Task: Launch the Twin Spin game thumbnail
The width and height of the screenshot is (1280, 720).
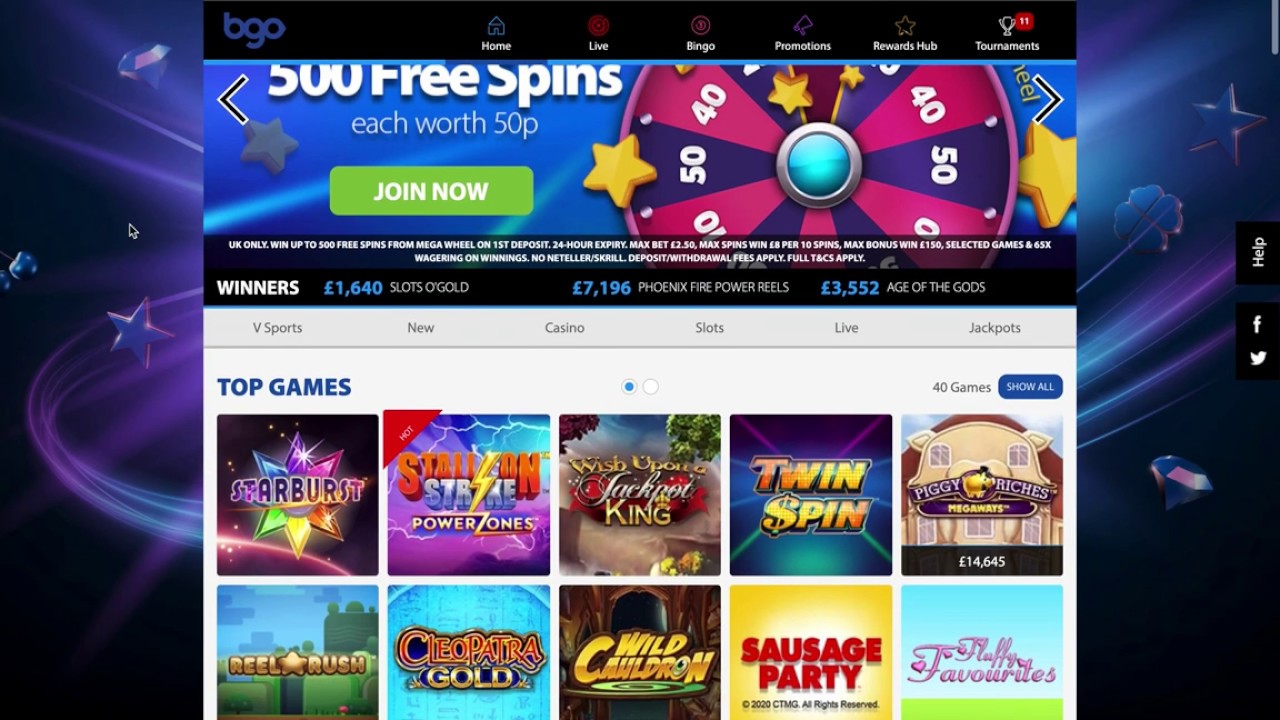Action: (811, 495)
